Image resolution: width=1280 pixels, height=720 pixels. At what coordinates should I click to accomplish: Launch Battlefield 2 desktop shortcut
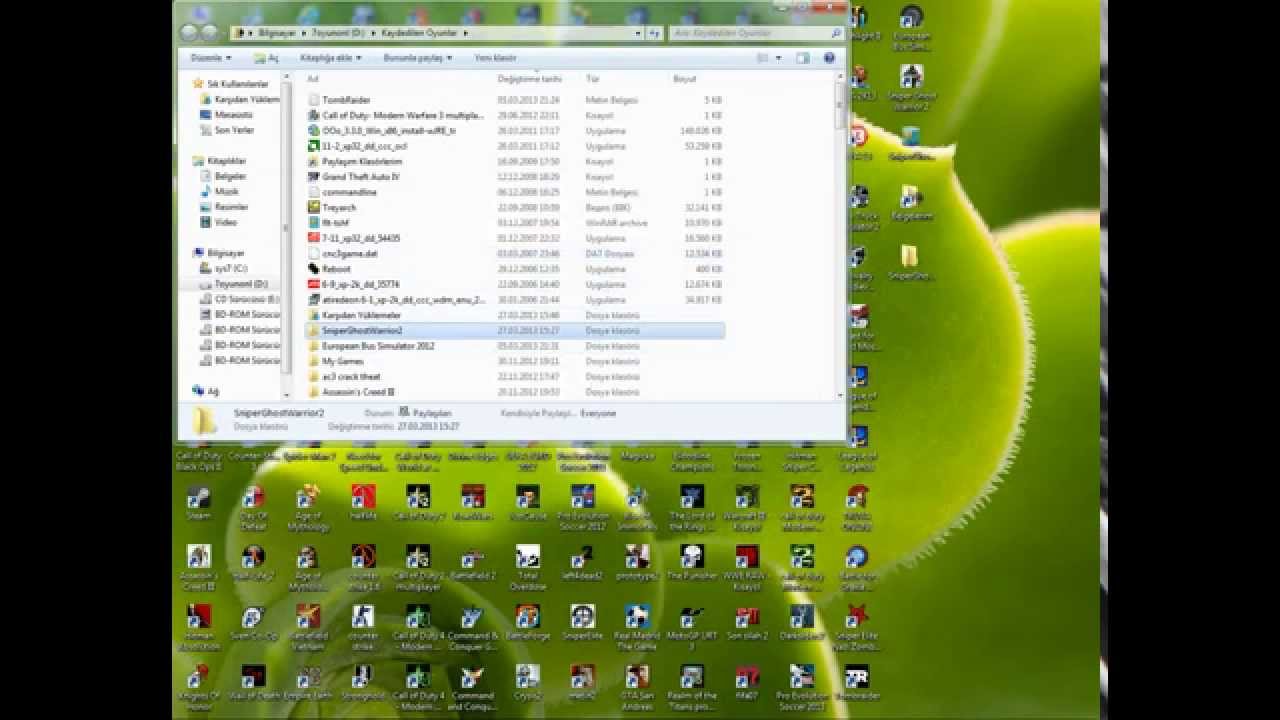pyautogui.click(x=472, y=563)
